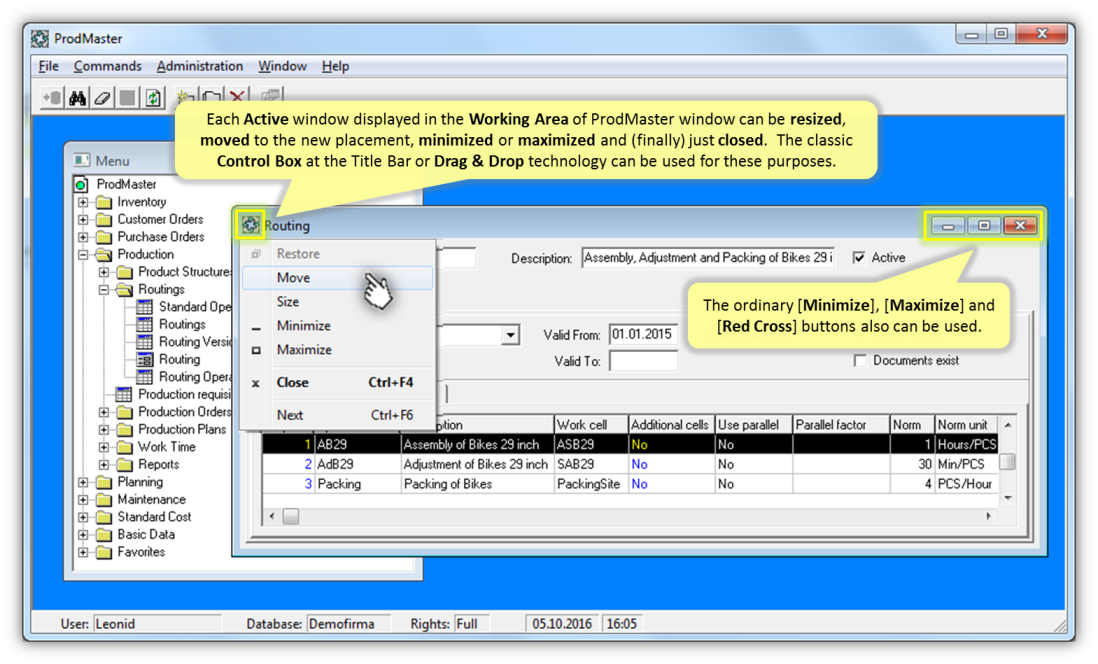
Task: Click the ProdMaster app icon in title bar
Action: pos(41,39)
